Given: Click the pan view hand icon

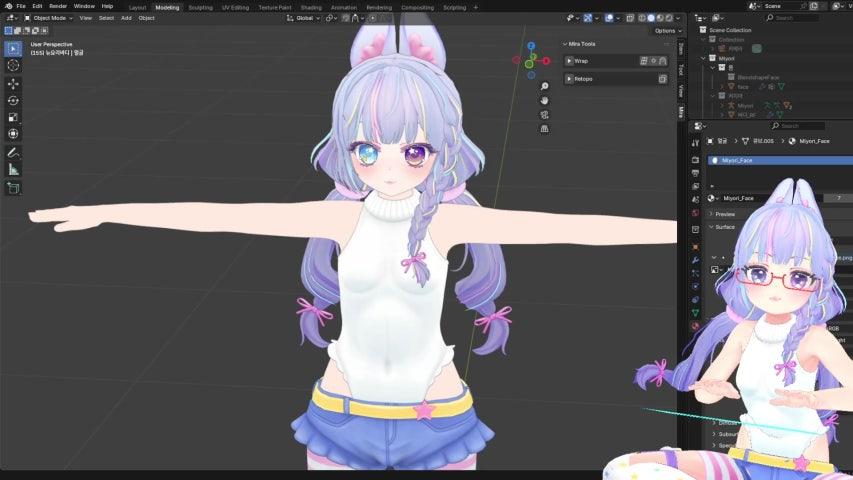Looking at the screenshot, I should click(544, 100).
